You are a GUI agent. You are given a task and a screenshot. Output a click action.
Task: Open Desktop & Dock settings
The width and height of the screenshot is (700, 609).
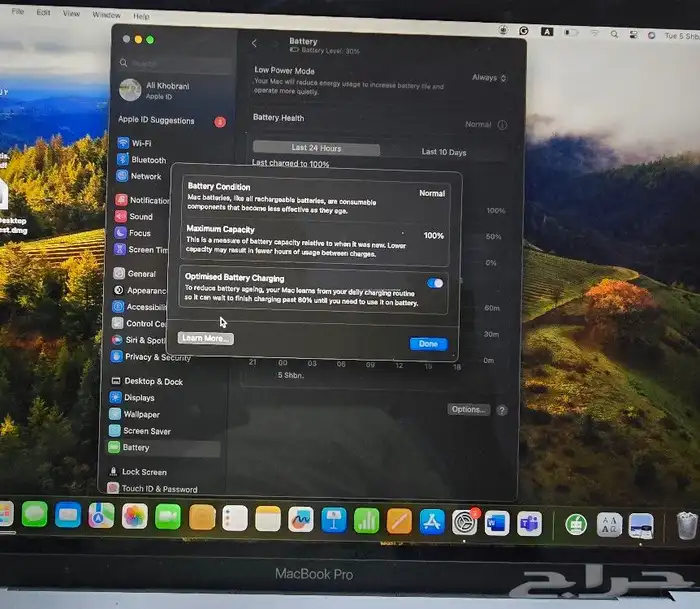click(x=147, y=381)
